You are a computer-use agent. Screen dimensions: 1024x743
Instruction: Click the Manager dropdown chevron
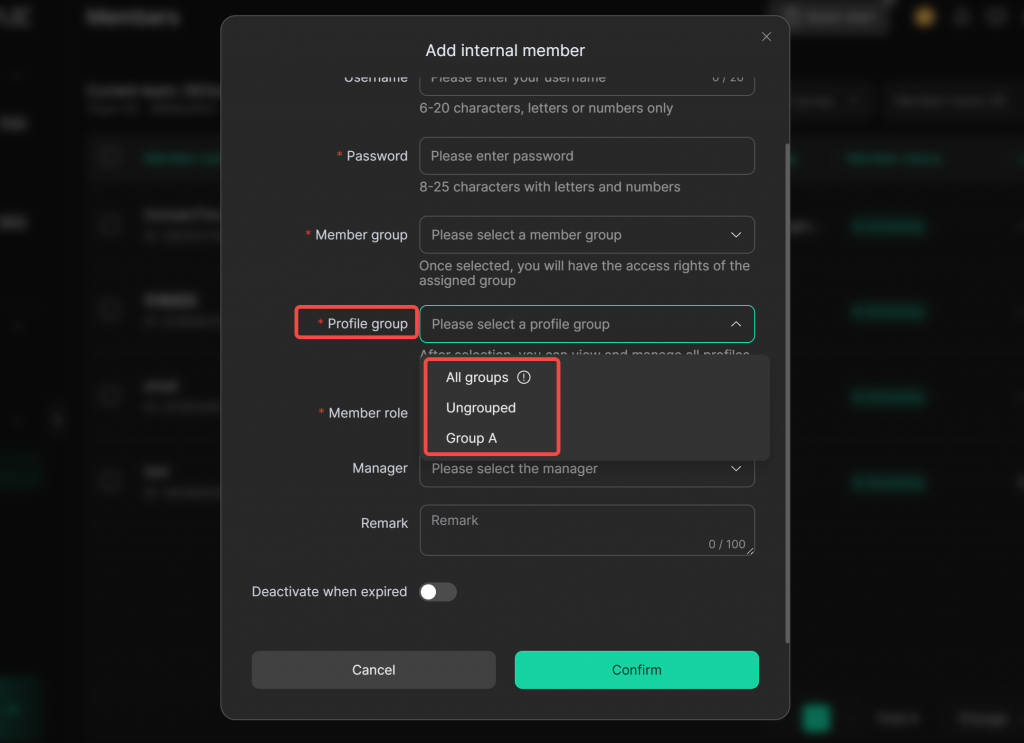coord(736,469)
